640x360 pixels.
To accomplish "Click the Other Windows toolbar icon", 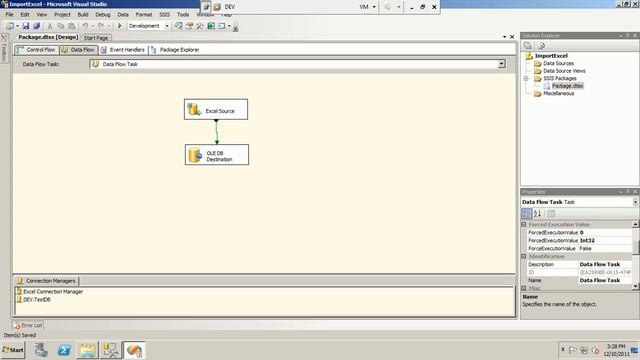I will point(222,26).
